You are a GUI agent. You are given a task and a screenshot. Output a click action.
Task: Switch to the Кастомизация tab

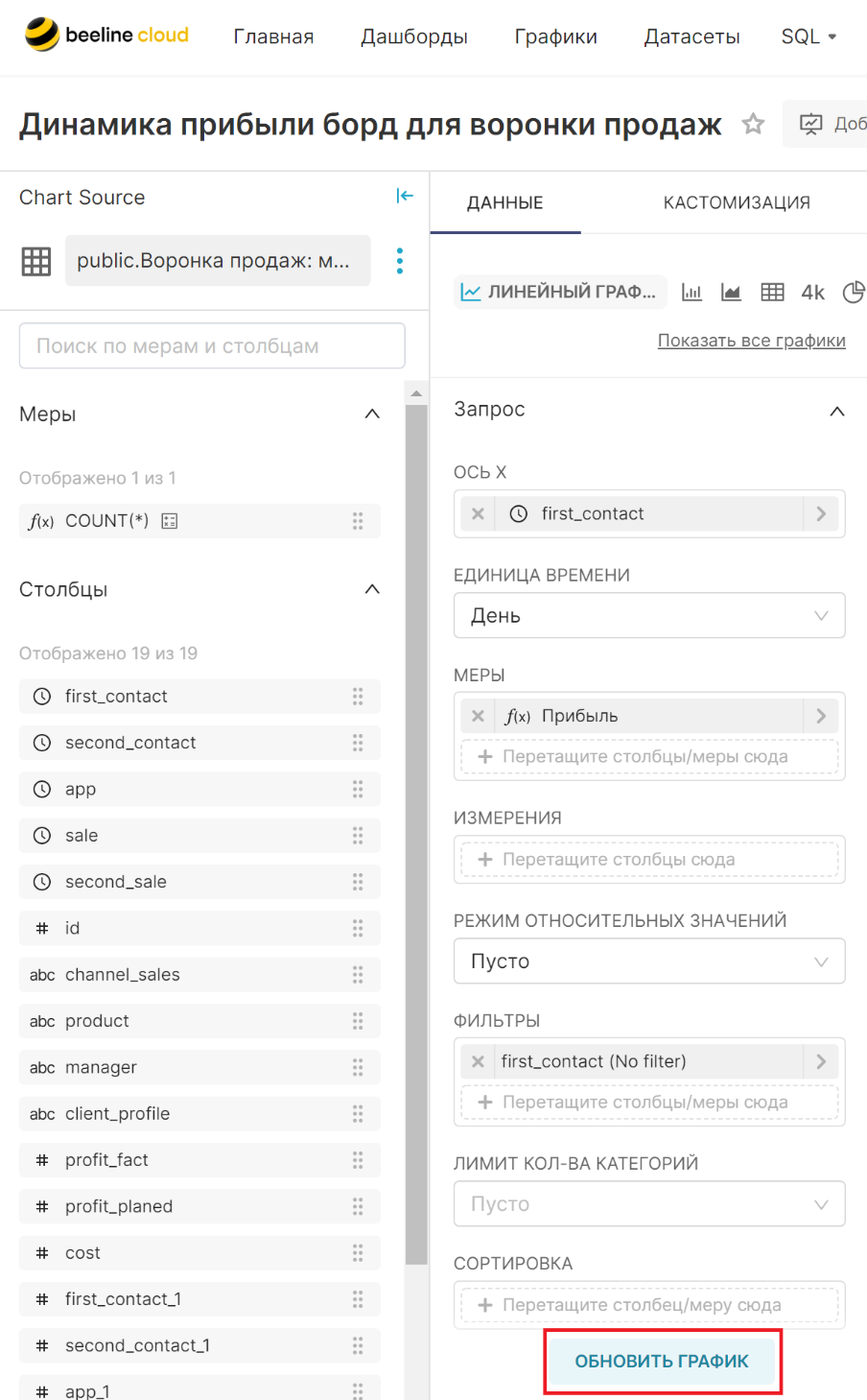point(737,202)
